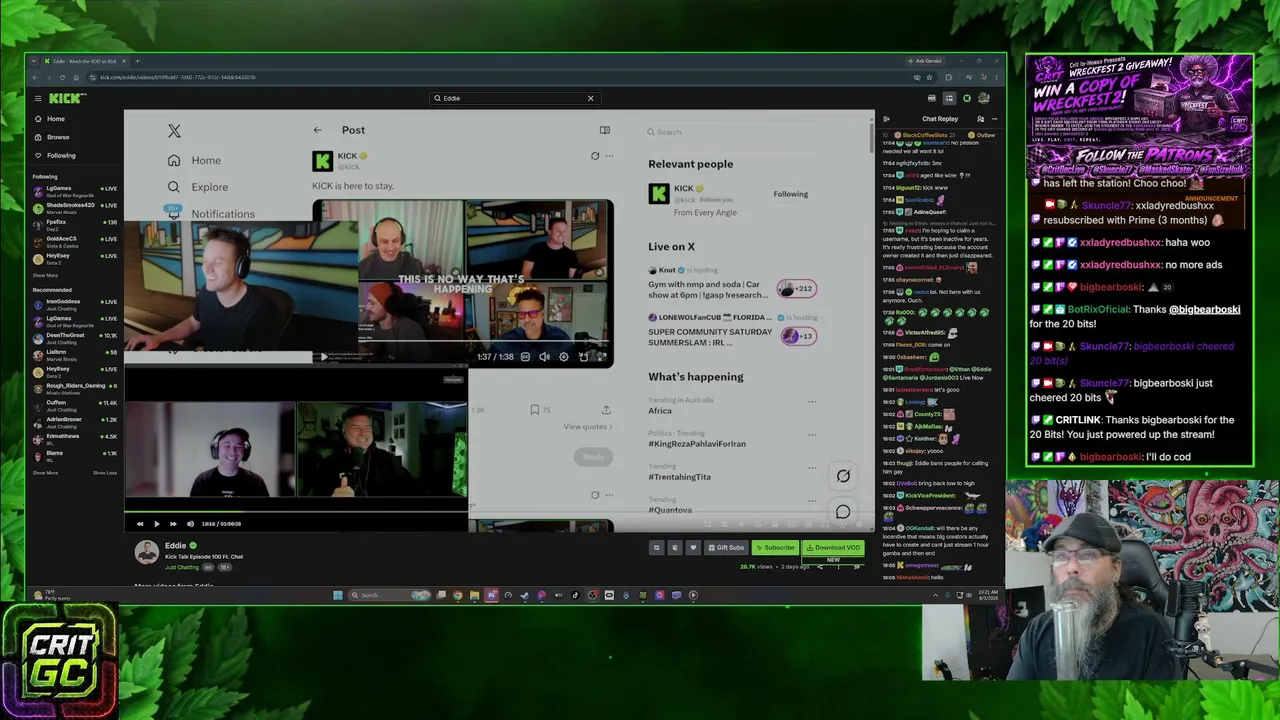1280x720 pixels.
Task: Bookmark this page with the star icon
Action: pos(930,77)
